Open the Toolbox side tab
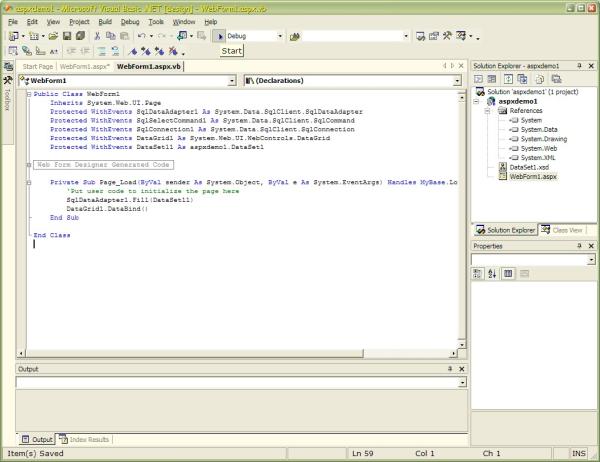The image size is (600, 462). [x=7, y=94]
